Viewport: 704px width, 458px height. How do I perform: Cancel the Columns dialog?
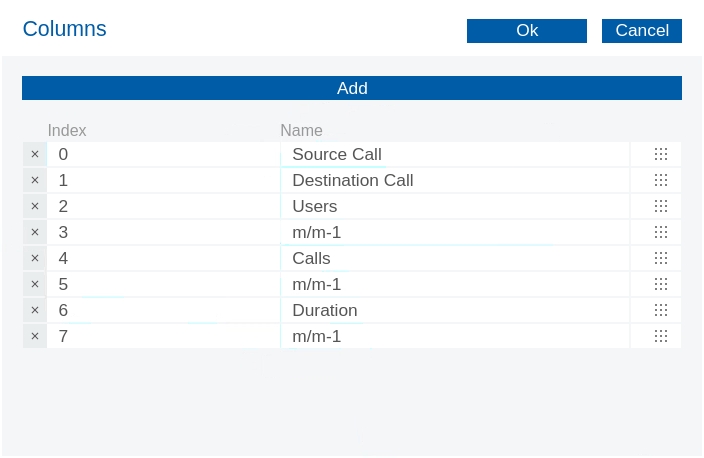coord(641,31)
